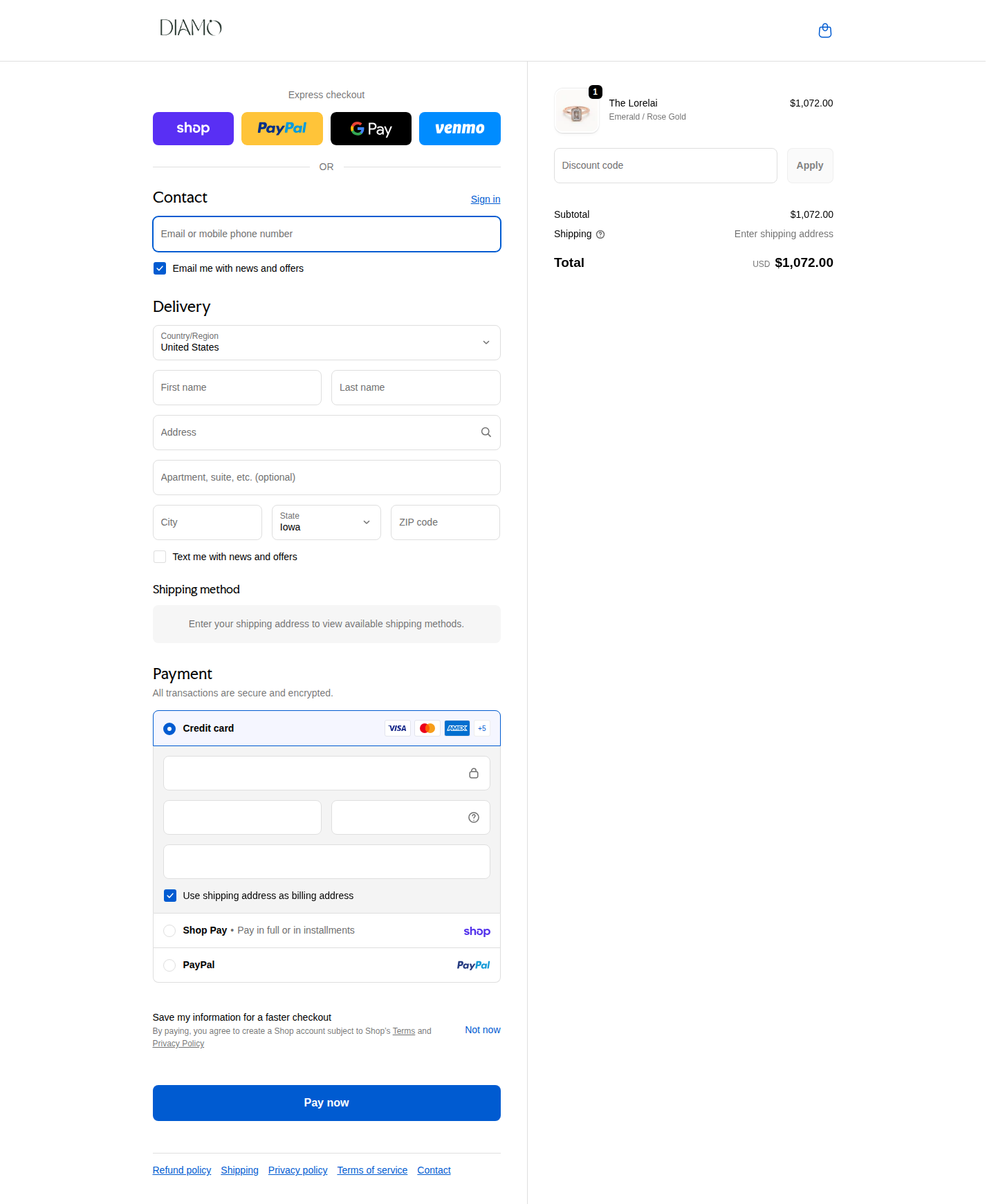Open the Refund policy footer link

coord(182,1170)
